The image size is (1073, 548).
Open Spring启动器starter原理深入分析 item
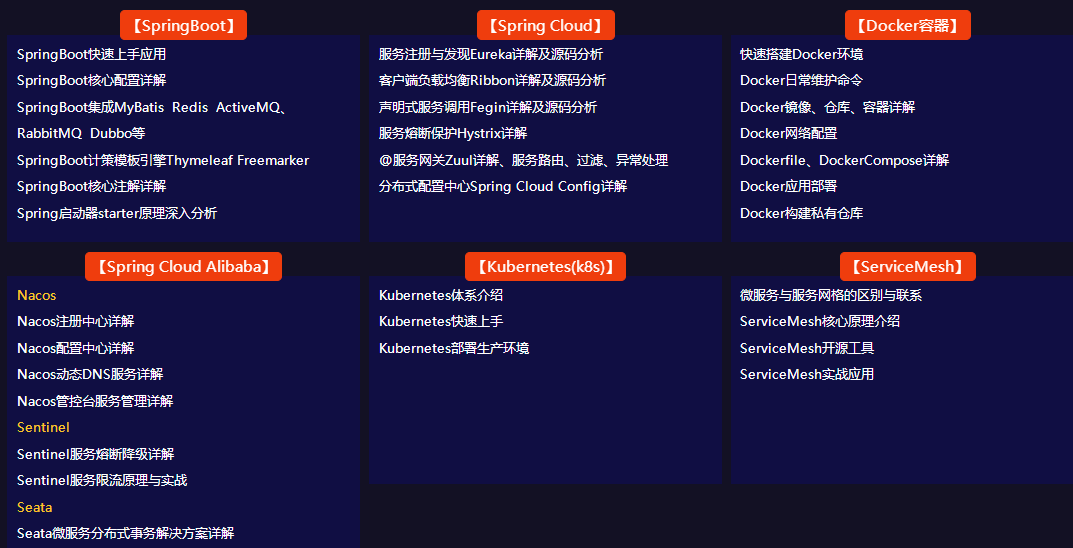(116, 213)
